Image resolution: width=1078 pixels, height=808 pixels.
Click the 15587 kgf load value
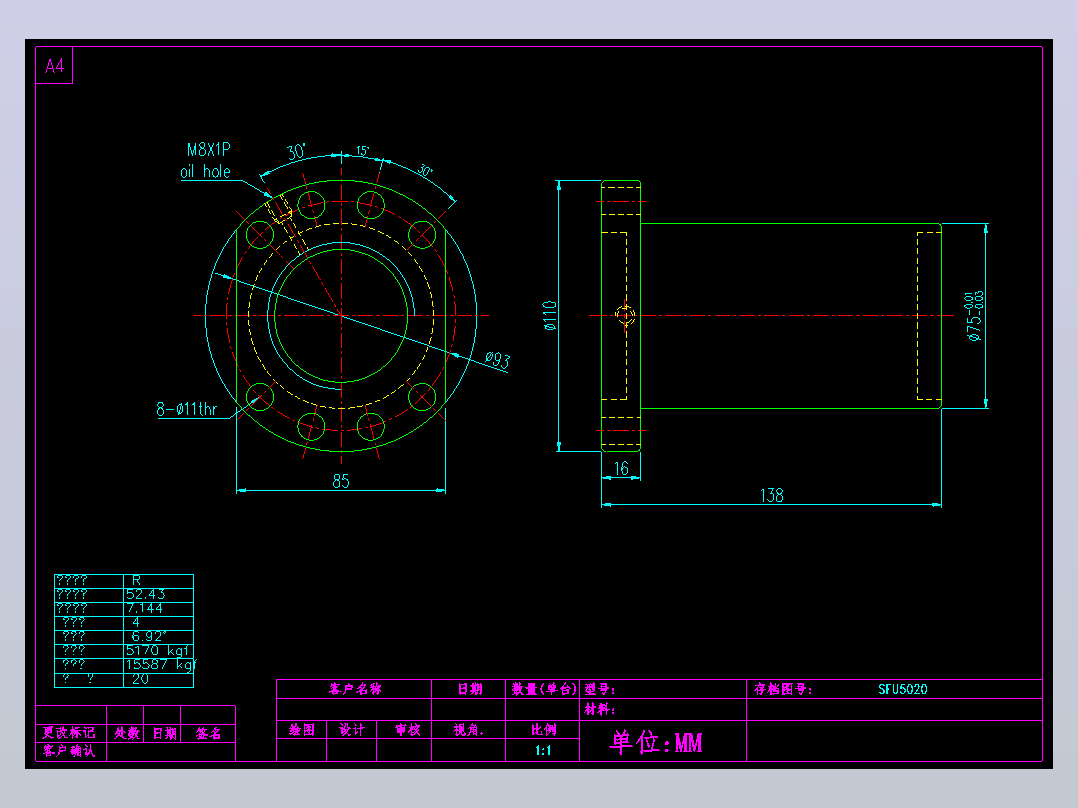(160, 664)
